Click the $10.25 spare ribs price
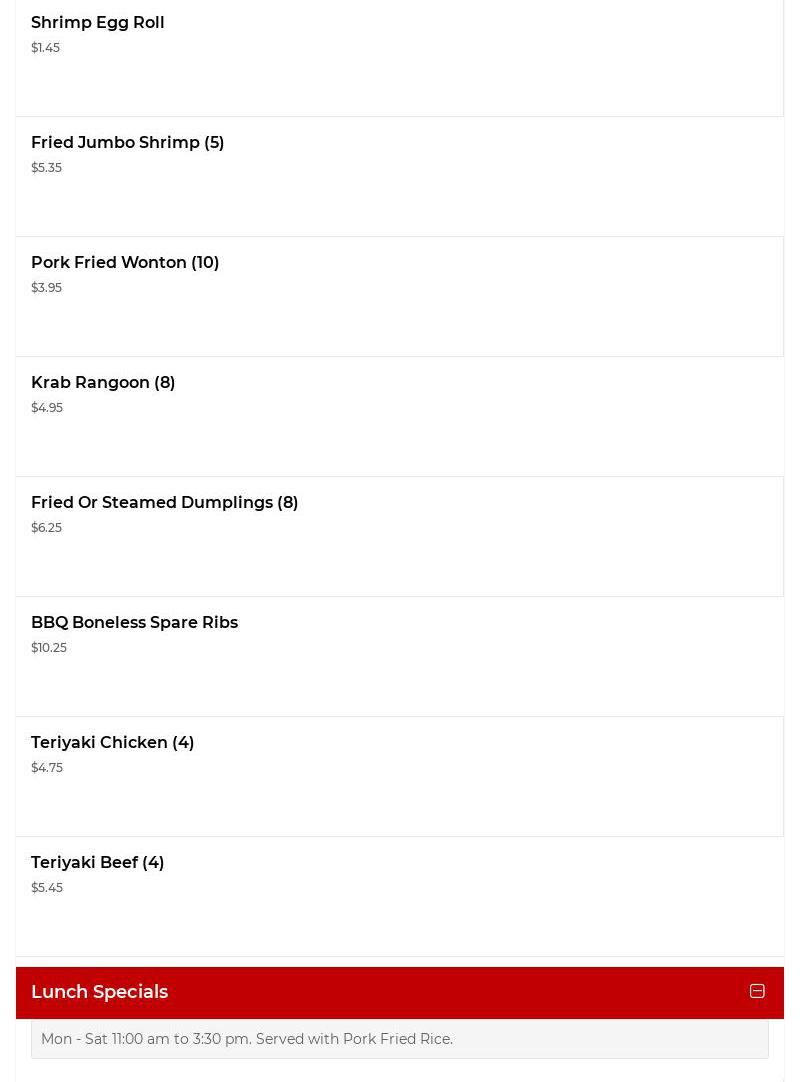 click(49, 647)
